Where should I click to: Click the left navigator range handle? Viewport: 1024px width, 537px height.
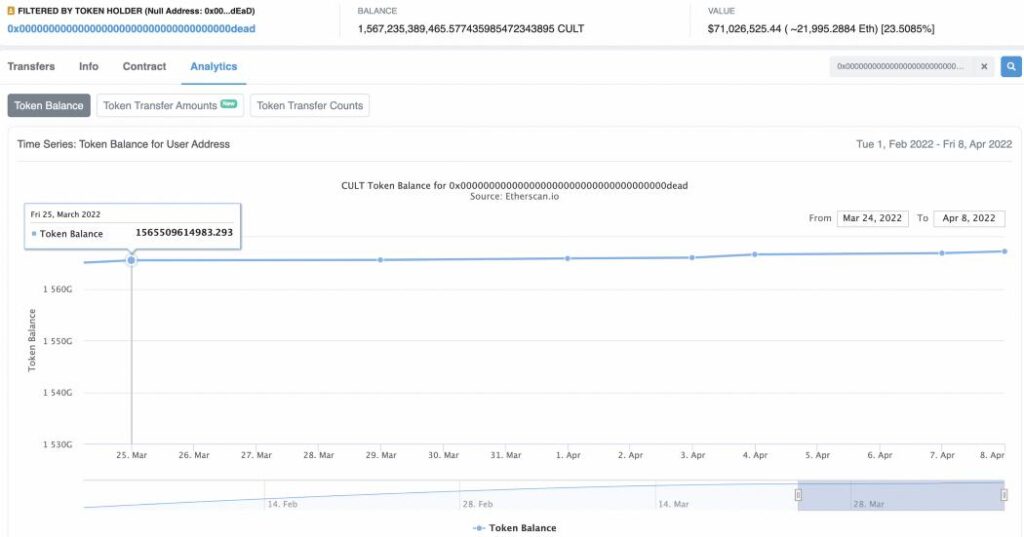coord(798,495)
